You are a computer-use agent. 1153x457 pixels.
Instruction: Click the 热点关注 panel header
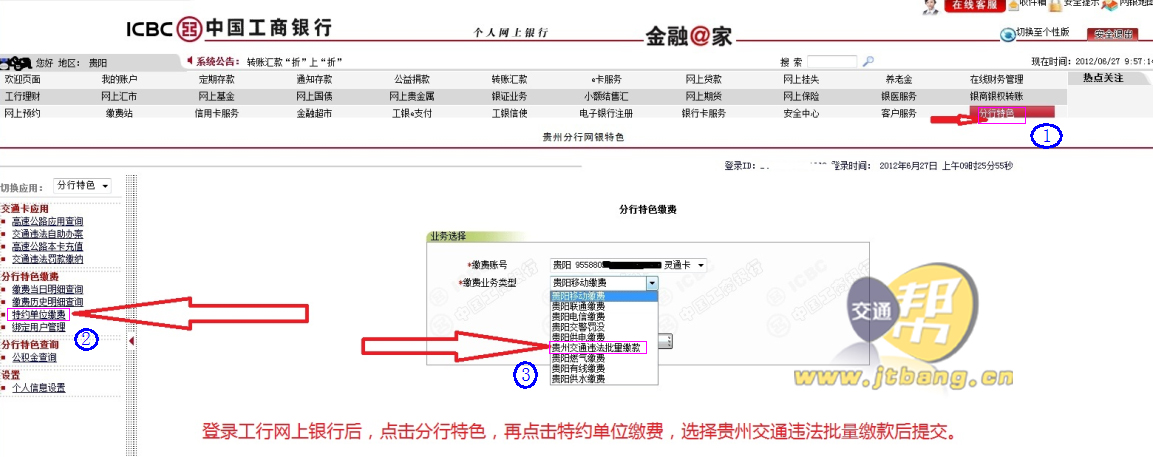(1110, 78)
